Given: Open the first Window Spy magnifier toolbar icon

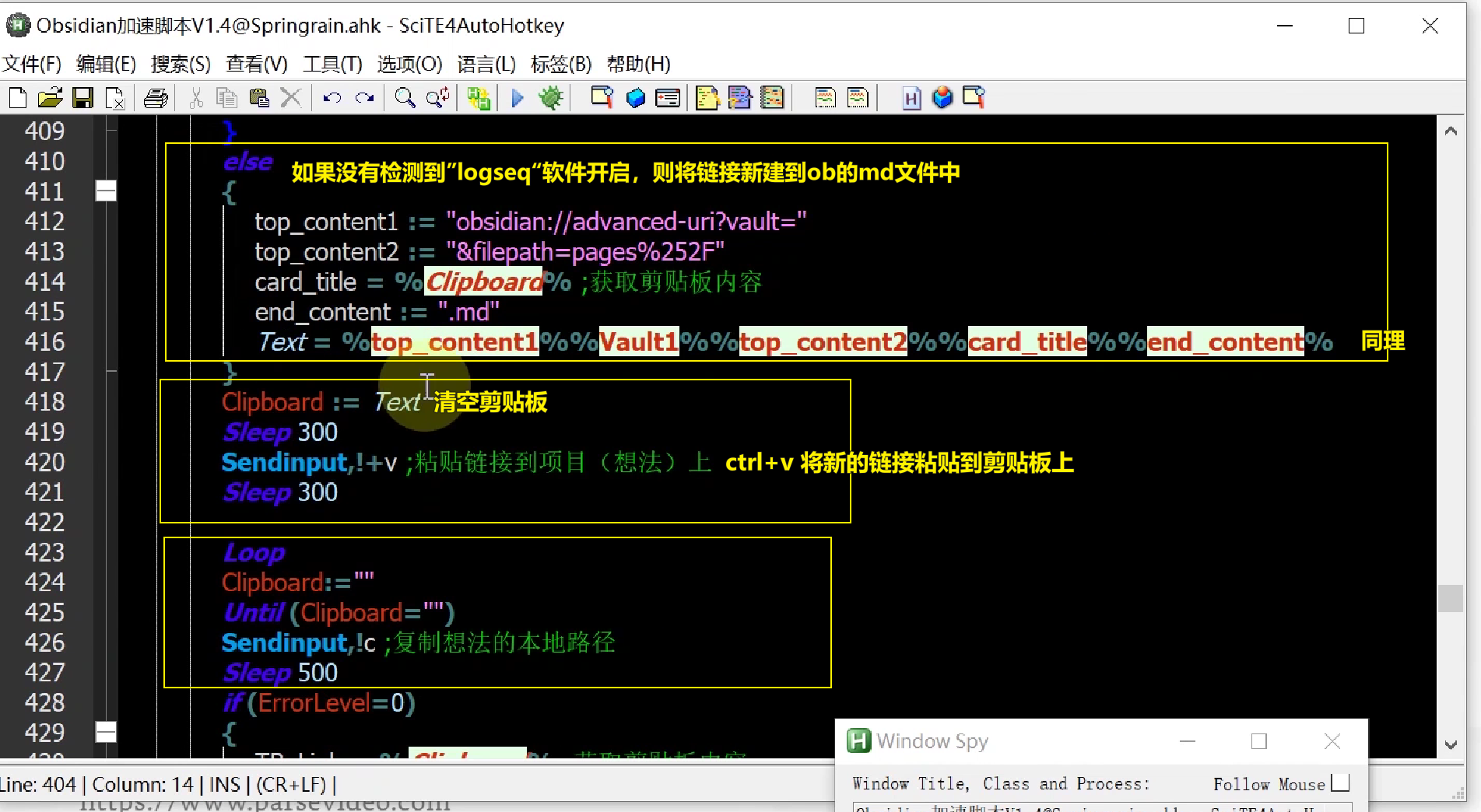Looking at the screenshot, I should coord(602,98).
